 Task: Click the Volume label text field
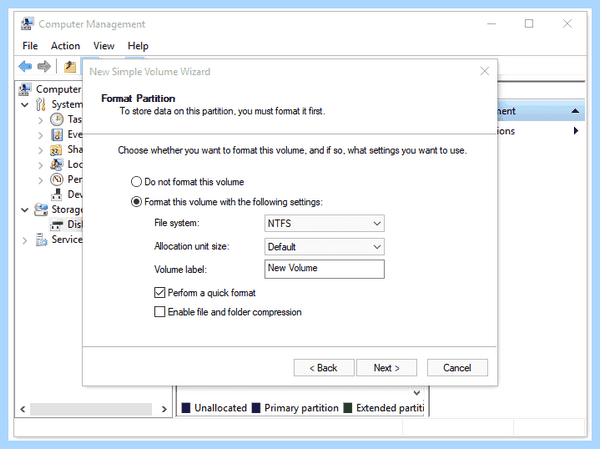click(324, 269)
